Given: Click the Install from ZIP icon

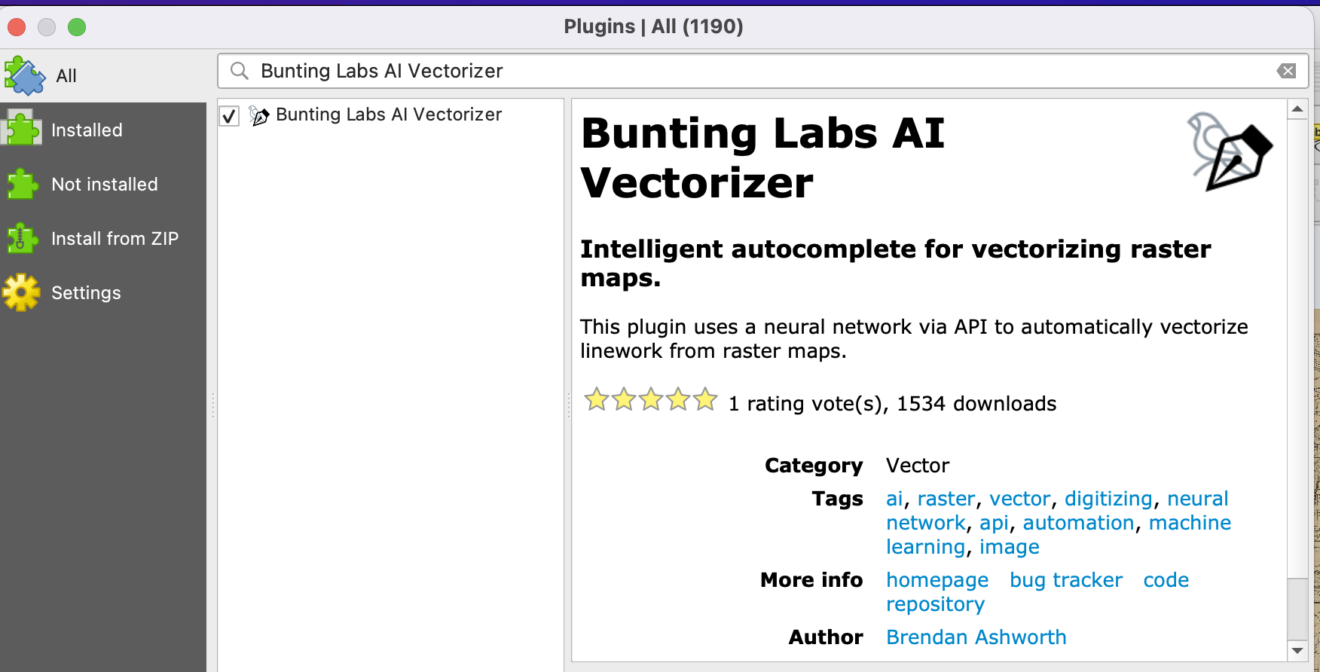Looking at the screenshot, I should click(x=22, y=239).
